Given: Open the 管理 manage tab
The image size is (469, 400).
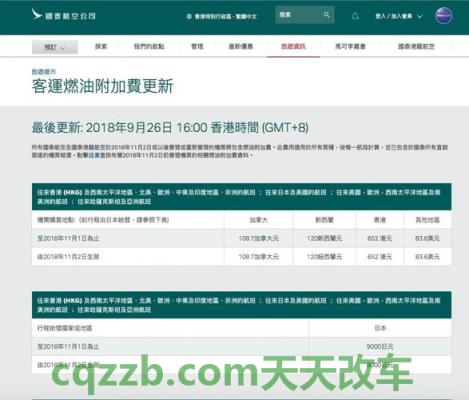Looking at the screenshot, I should [197, 46].
